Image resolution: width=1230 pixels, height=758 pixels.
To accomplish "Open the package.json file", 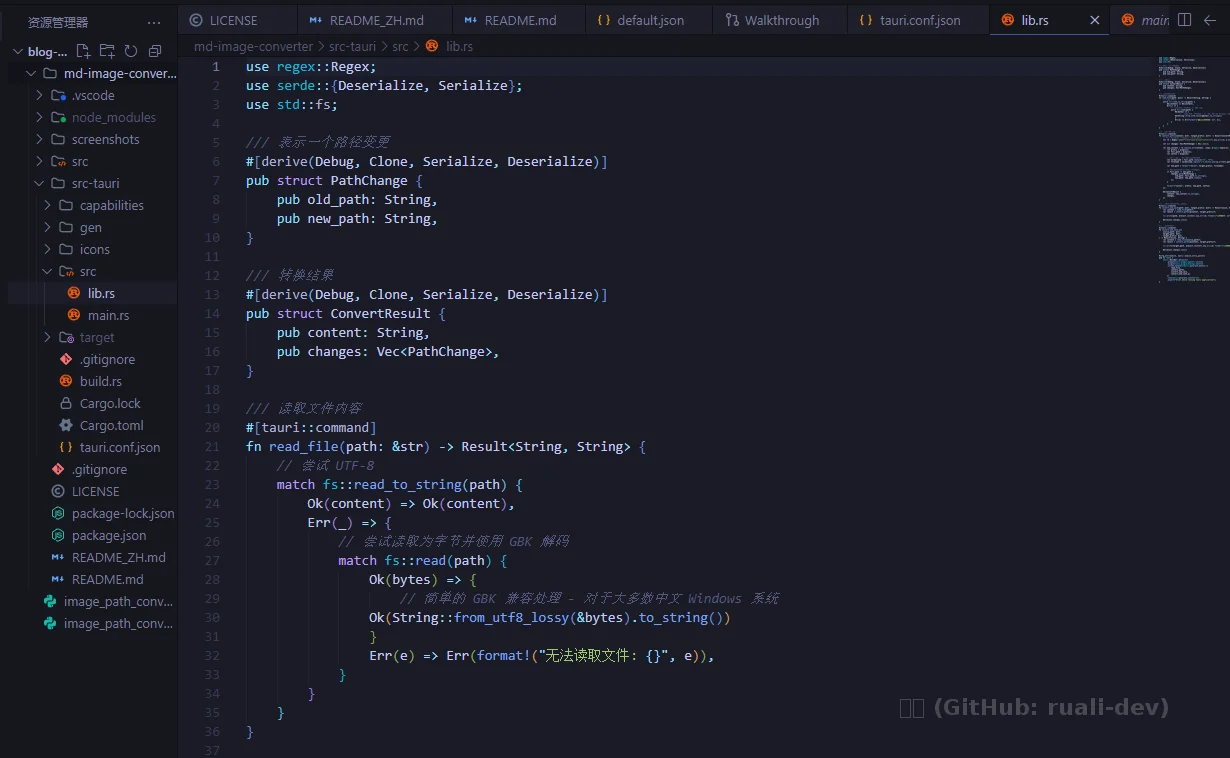I will pos(110,535).
